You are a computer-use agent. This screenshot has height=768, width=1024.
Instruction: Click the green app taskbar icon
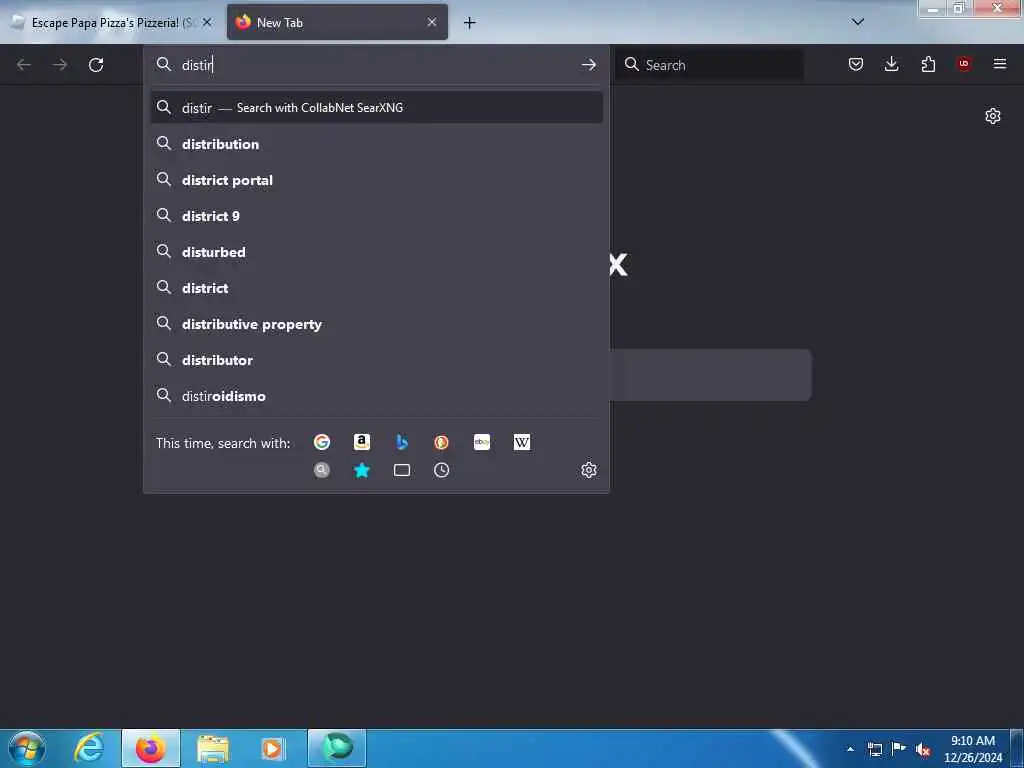point(337,748)
